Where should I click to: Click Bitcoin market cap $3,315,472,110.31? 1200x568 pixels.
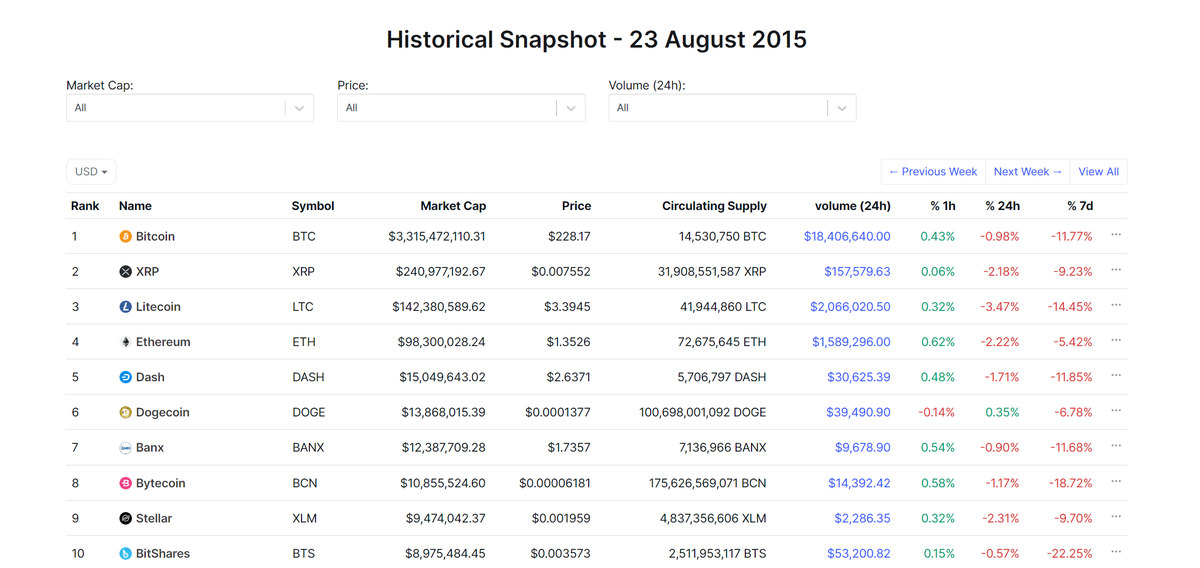pos(437,237)
